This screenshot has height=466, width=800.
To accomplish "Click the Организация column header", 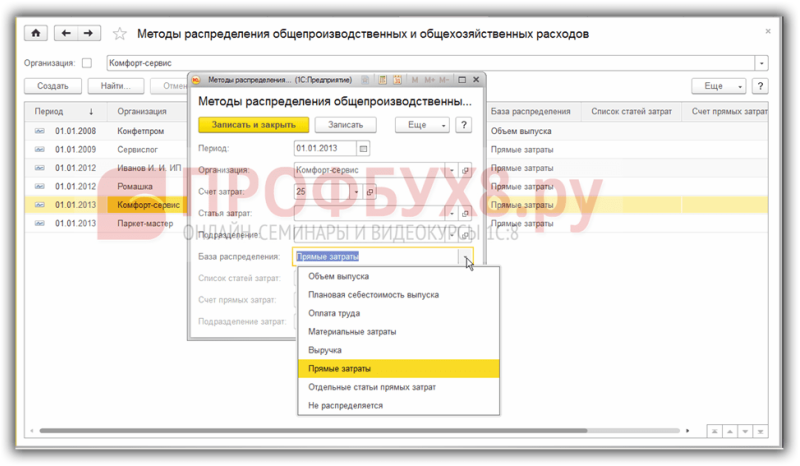I will [147, 111].
